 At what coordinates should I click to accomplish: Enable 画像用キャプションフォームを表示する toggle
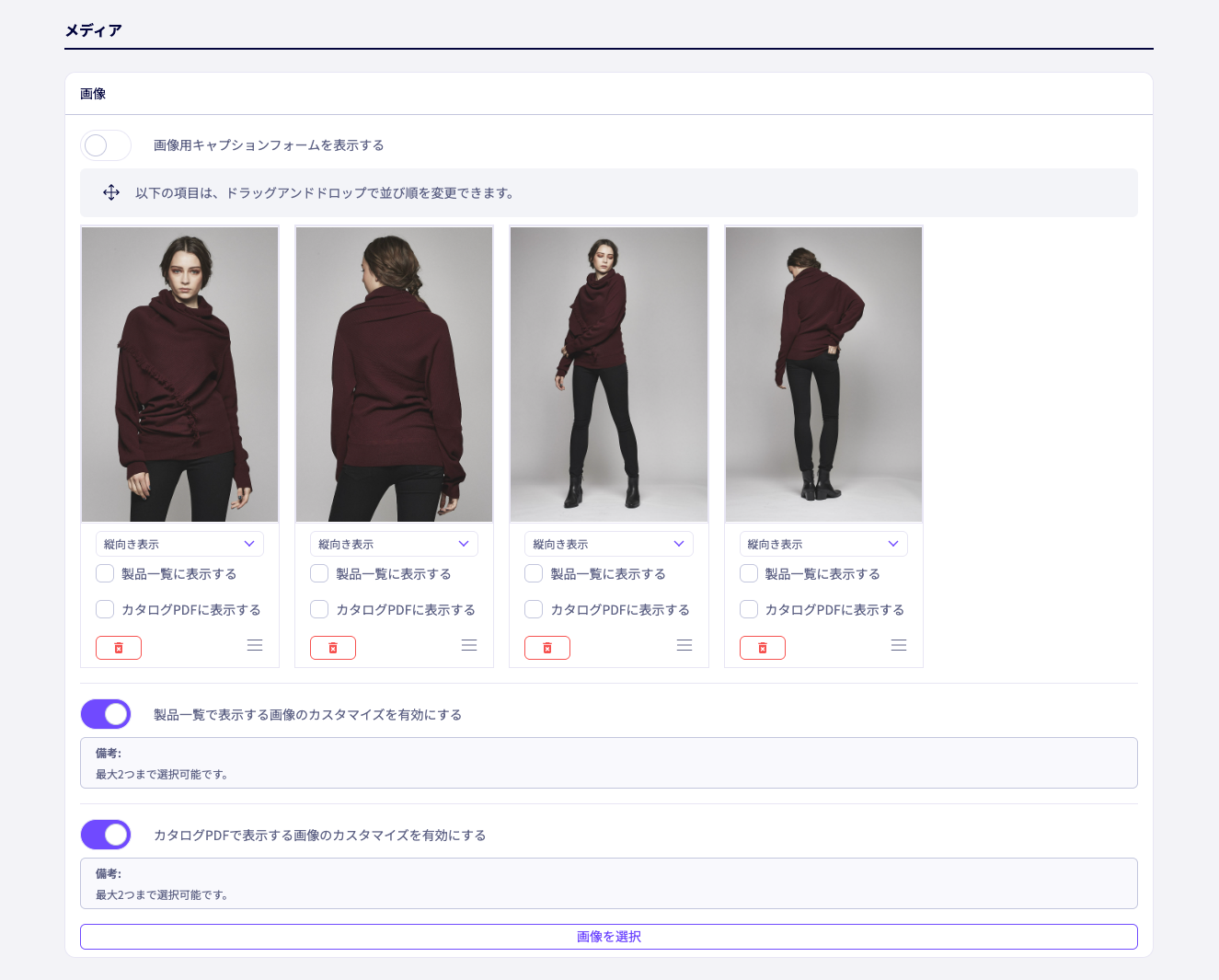106,145
